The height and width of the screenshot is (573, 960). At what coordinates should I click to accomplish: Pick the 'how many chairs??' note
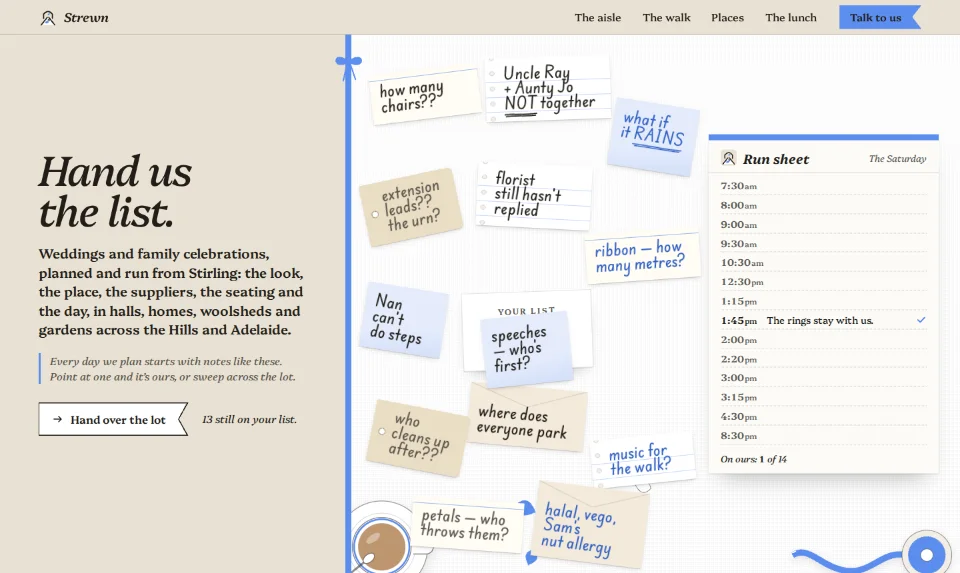click(426, 96)
